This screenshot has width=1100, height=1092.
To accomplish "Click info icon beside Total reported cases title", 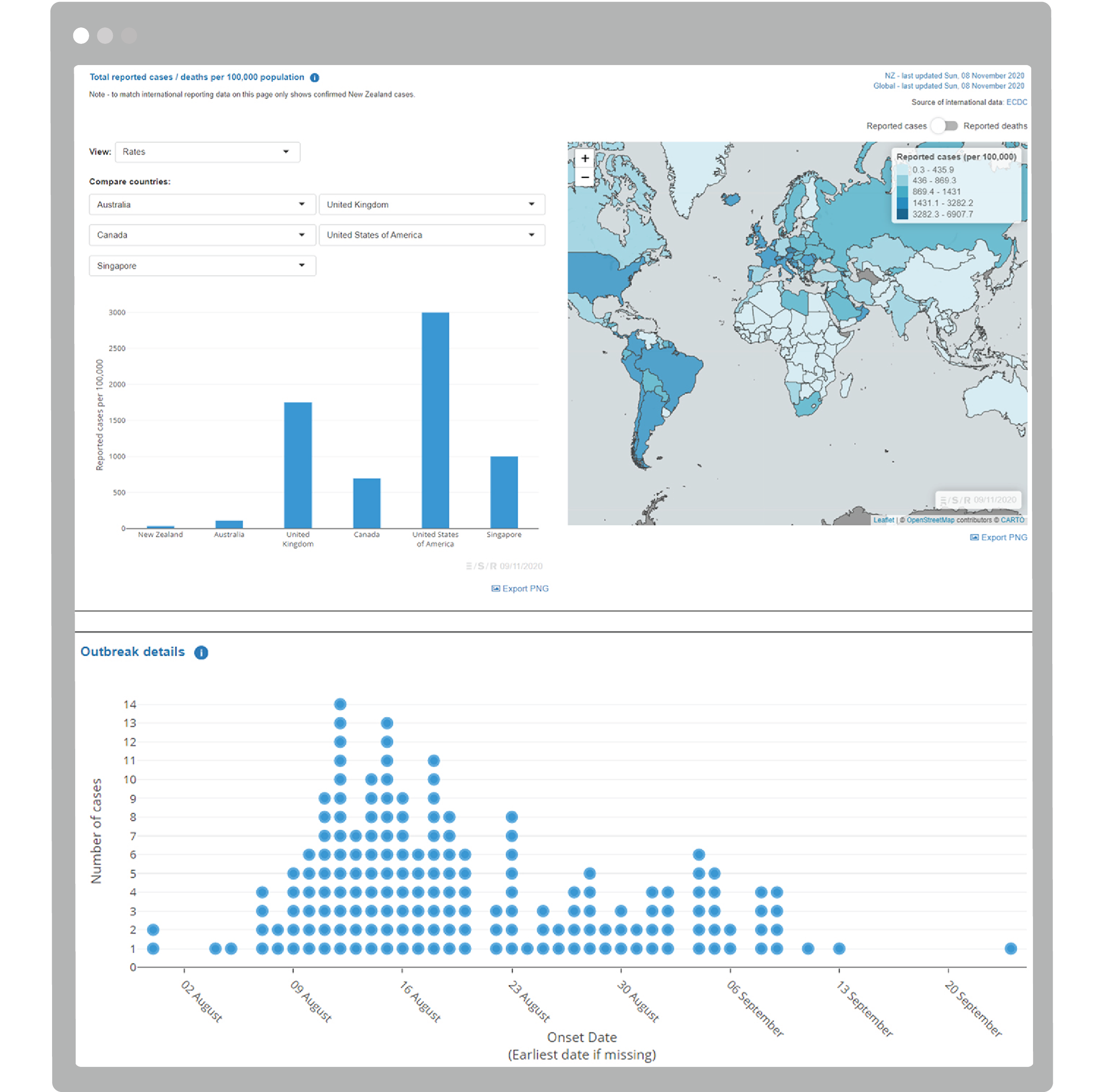I will (314, 78).
